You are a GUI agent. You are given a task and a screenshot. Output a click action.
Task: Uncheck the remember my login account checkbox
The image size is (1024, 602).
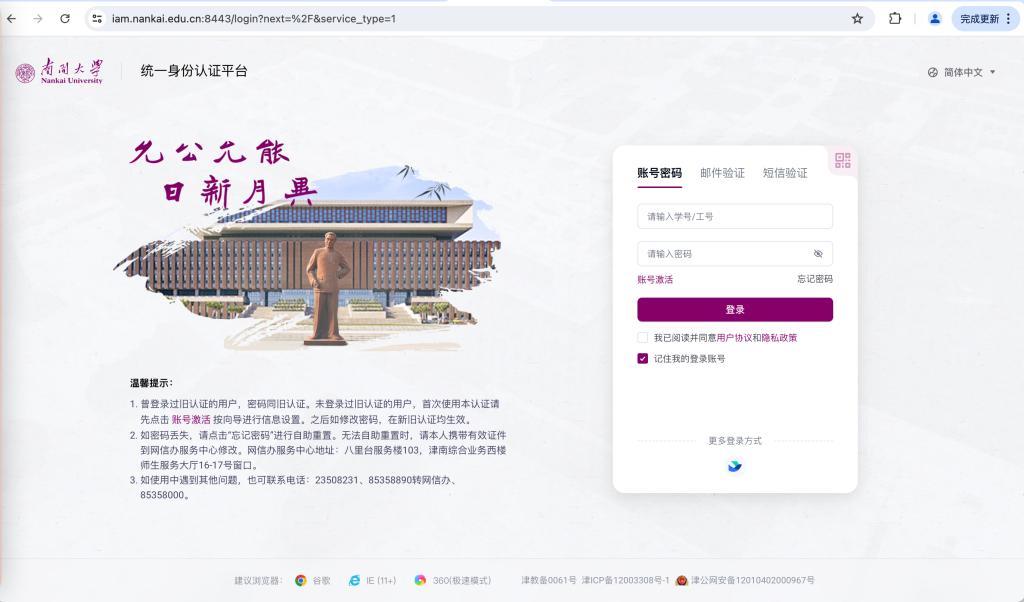click(x=643, y=358)
